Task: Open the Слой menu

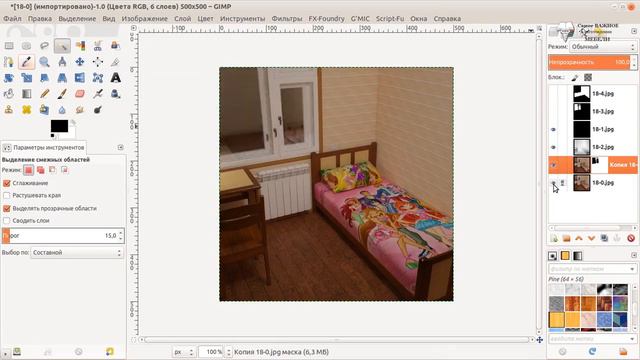Action: [182, 19]
